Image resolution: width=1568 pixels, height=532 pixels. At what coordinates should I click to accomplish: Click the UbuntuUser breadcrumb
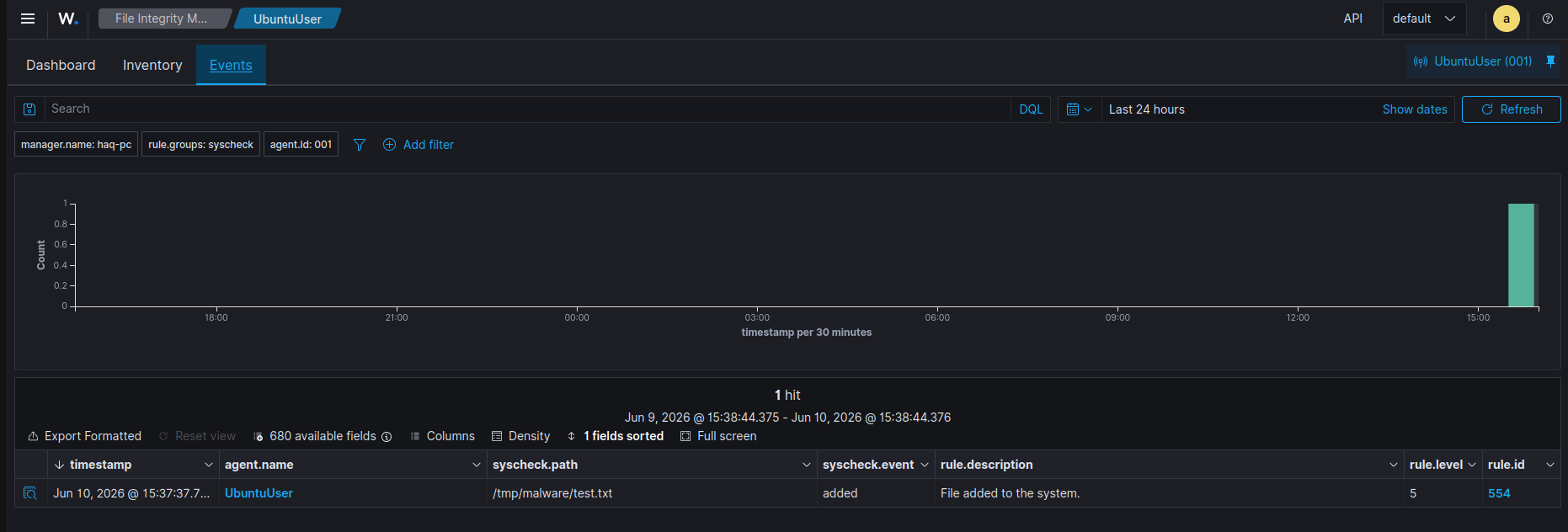tap(287, 19)
